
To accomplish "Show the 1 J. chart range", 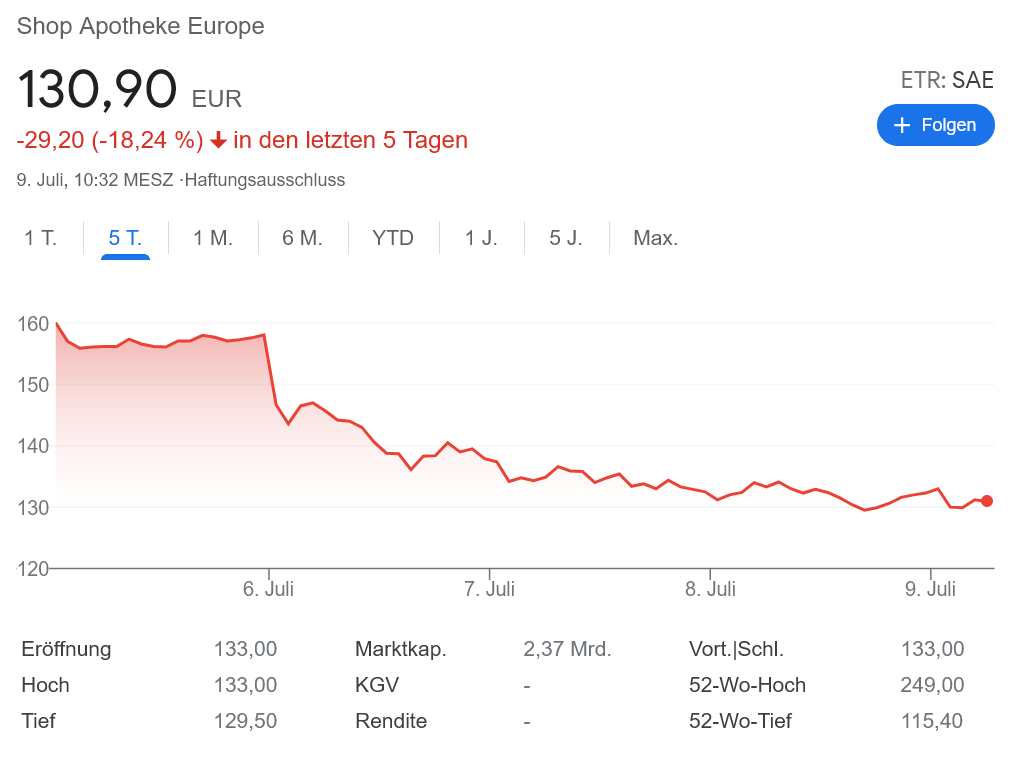I will tap(481, 238).
